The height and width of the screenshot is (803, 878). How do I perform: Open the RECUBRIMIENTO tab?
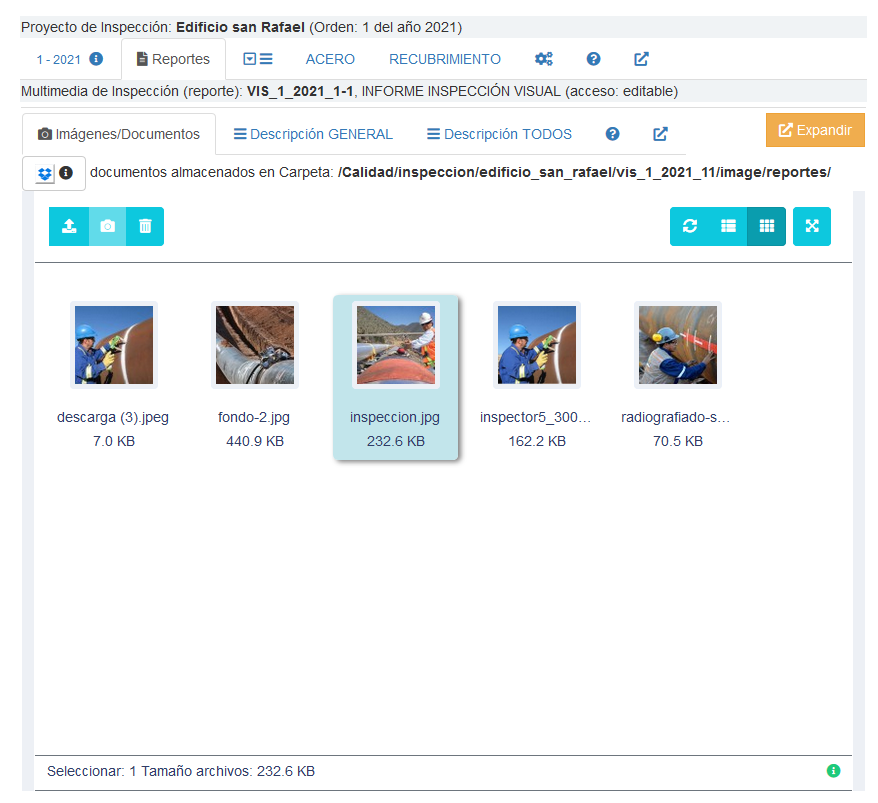pos(445,59)
